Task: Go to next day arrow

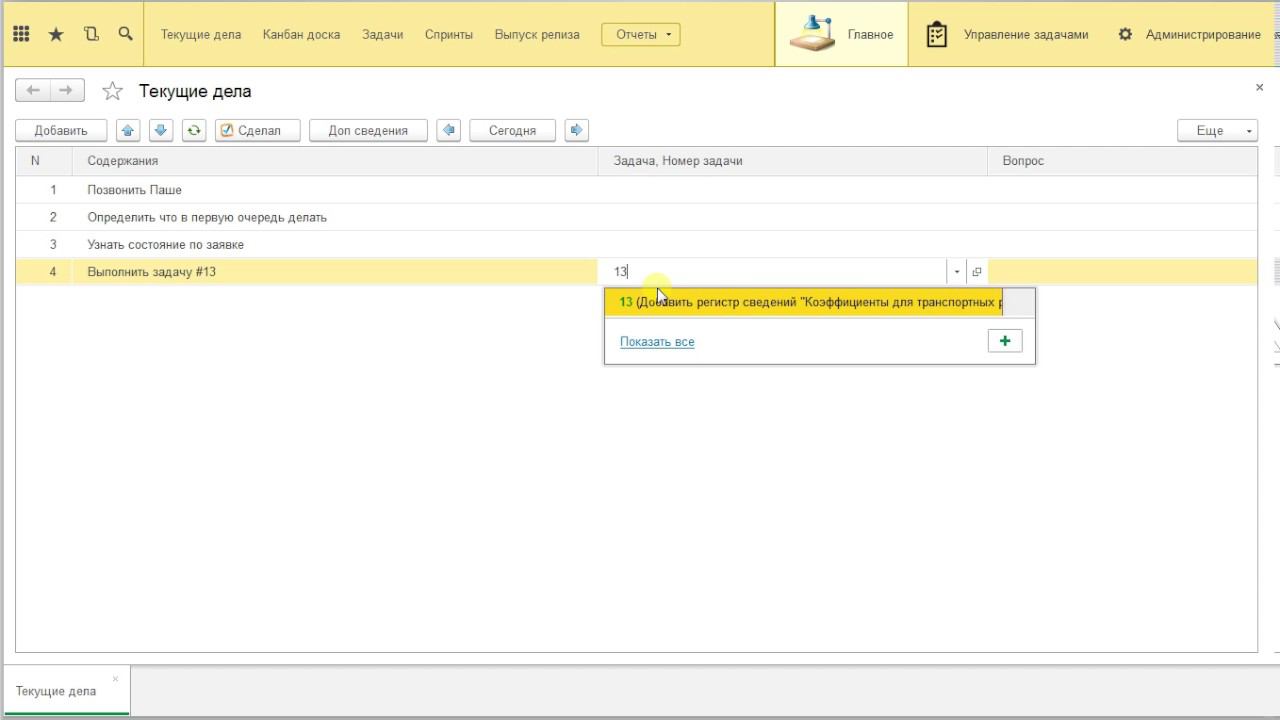Action: tap(576, 130)
